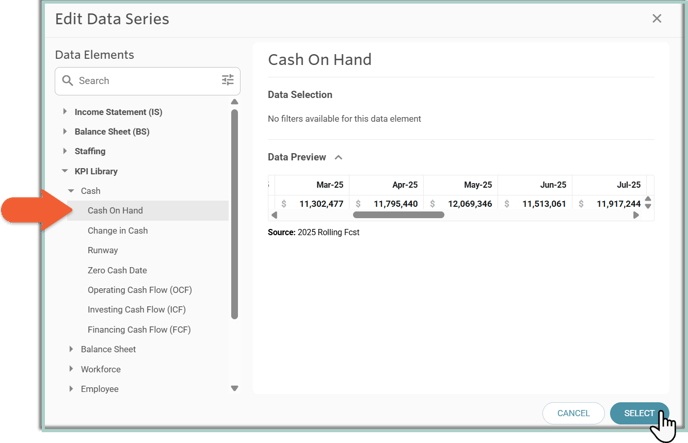Image resolution: width=688 pixels, height=443 pixels.
Task: Click the Staffing label
Action: click(90, 151)
